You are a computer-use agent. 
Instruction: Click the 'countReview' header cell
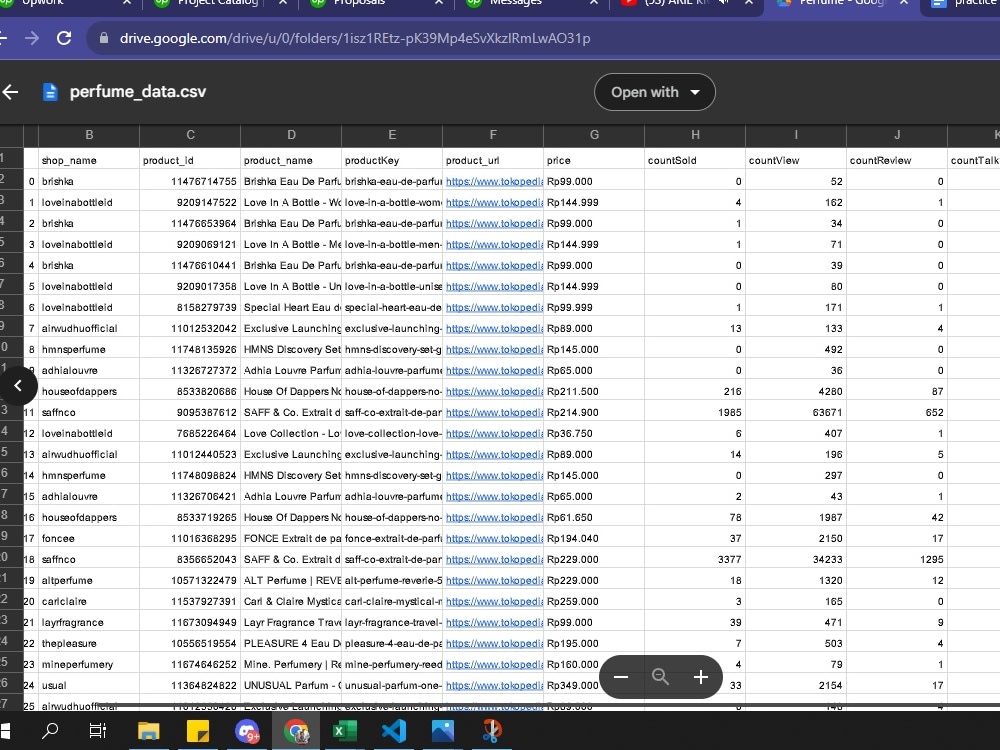click(897, 160)
